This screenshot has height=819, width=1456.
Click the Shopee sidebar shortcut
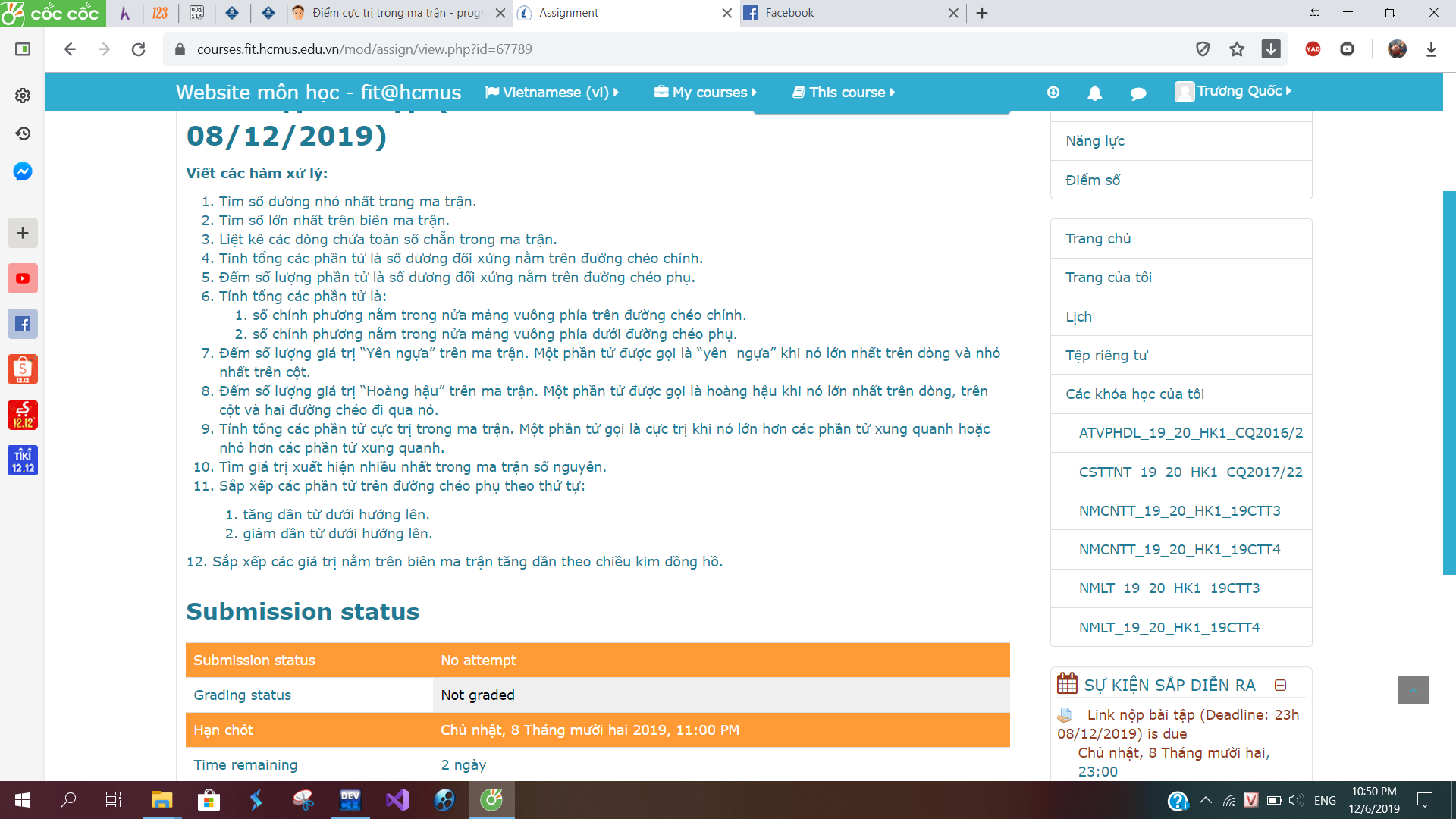(23, 369)
